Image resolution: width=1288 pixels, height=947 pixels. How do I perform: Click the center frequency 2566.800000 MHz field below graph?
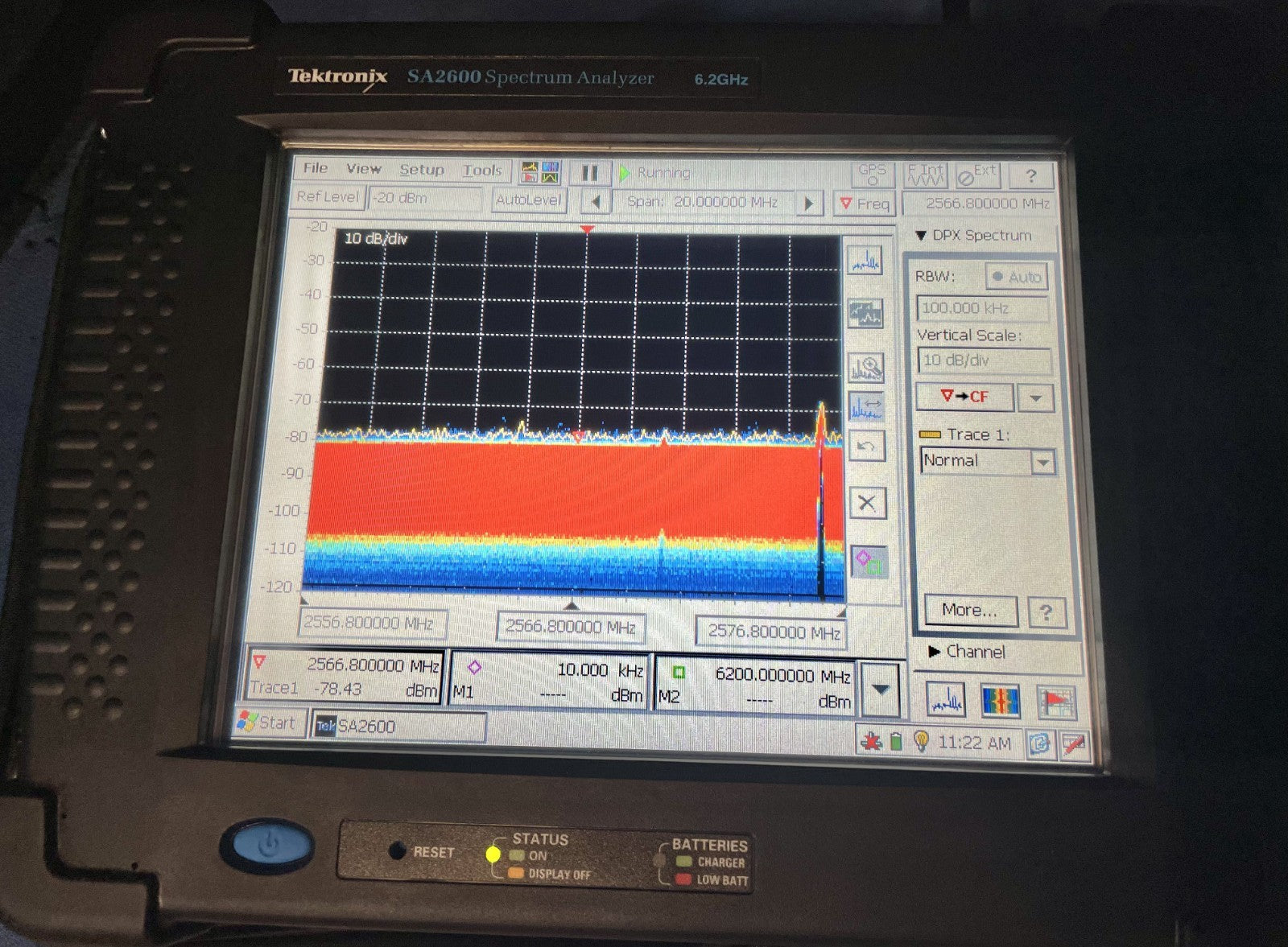[x=570, y=628]
